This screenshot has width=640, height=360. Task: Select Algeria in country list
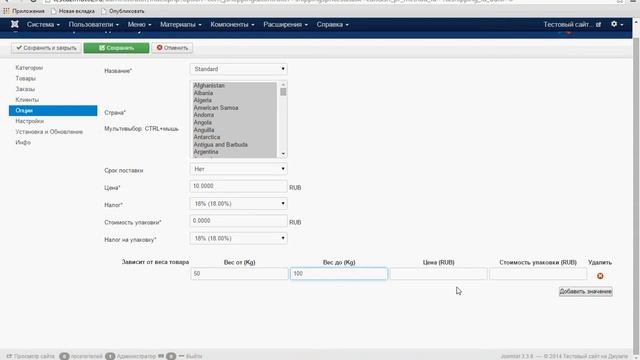coord(234,100)
